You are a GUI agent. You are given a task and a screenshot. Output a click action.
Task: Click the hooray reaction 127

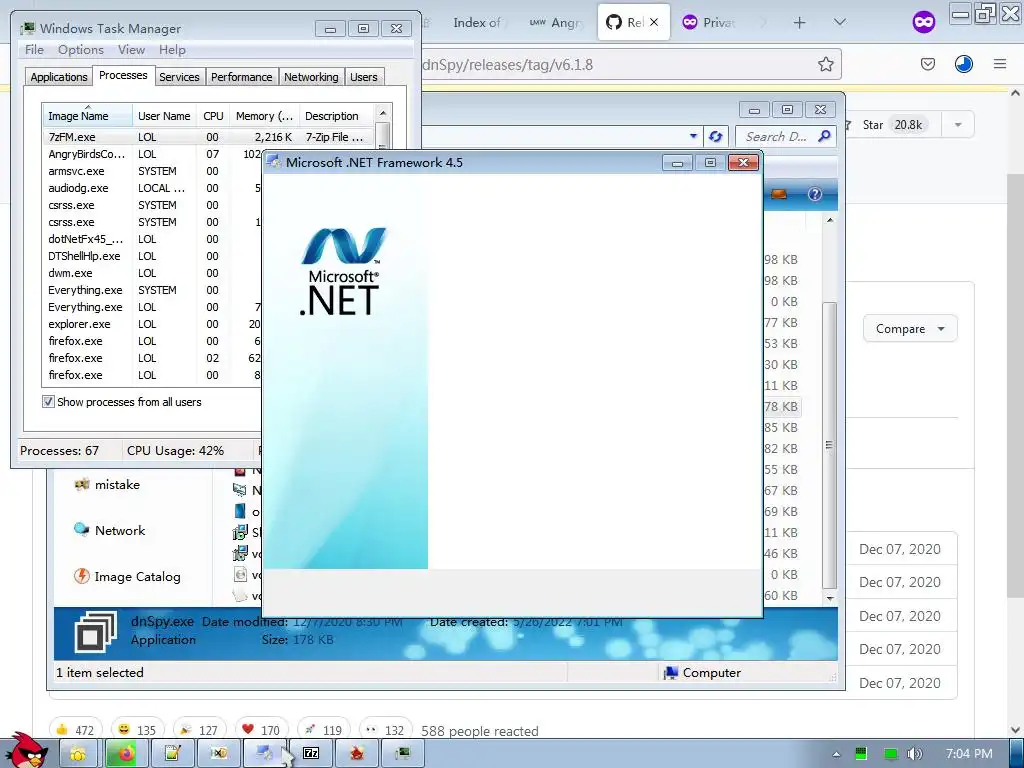pos(199,729)
